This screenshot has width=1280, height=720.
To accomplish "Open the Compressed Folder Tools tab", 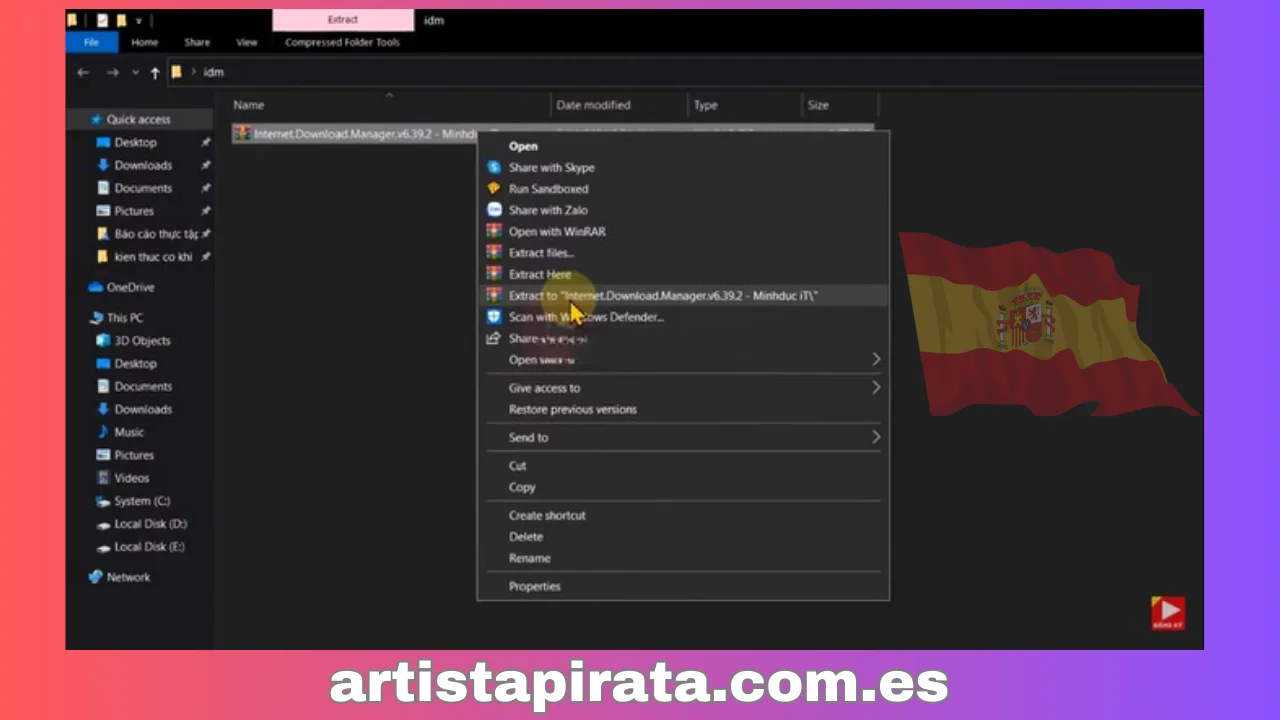I will point(342,42).
